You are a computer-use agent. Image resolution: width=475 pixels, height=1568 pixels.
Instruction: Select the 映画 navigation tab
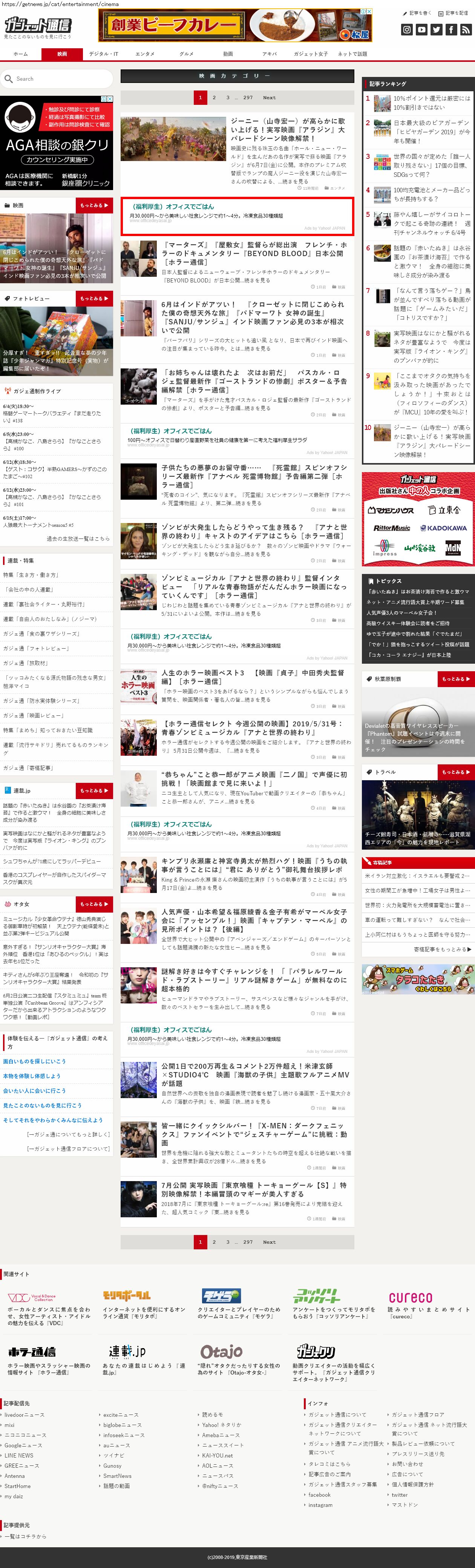tap(62, 54)
